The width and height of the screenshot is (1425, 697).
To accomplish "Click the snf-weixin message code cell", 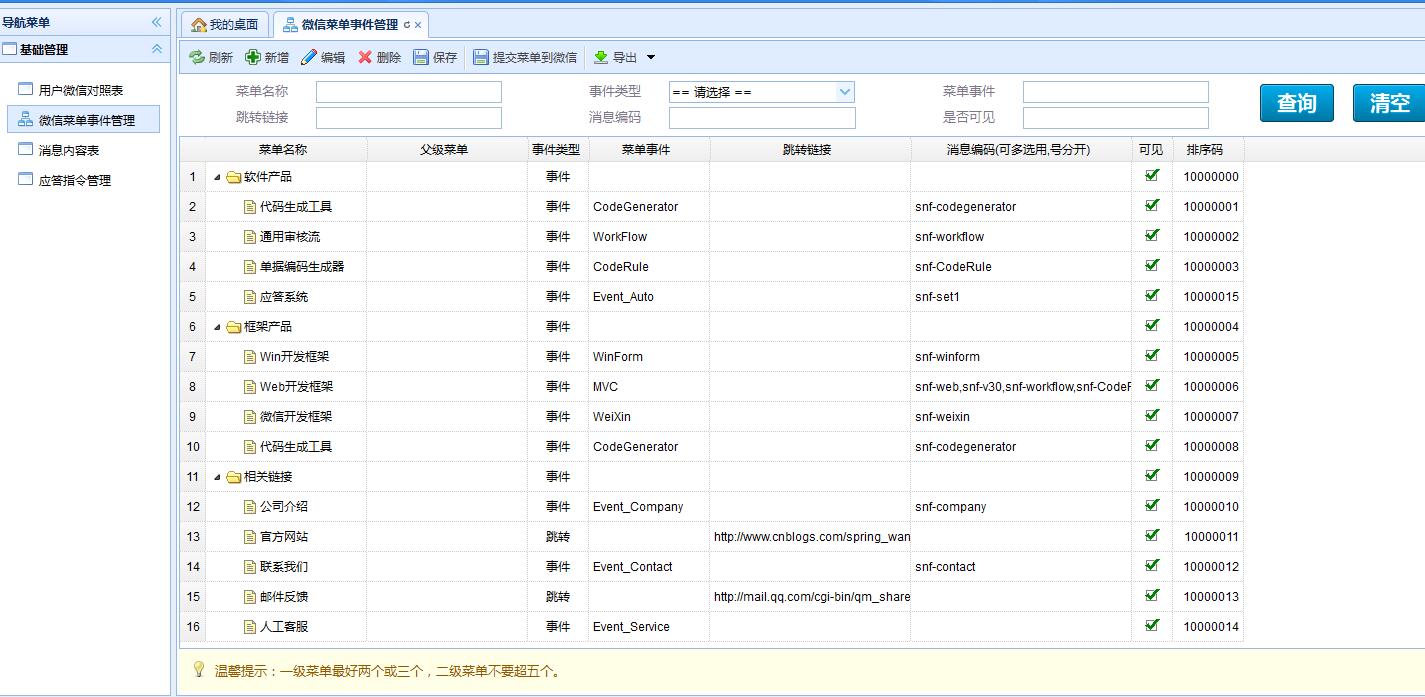I will pos(1021,417).
